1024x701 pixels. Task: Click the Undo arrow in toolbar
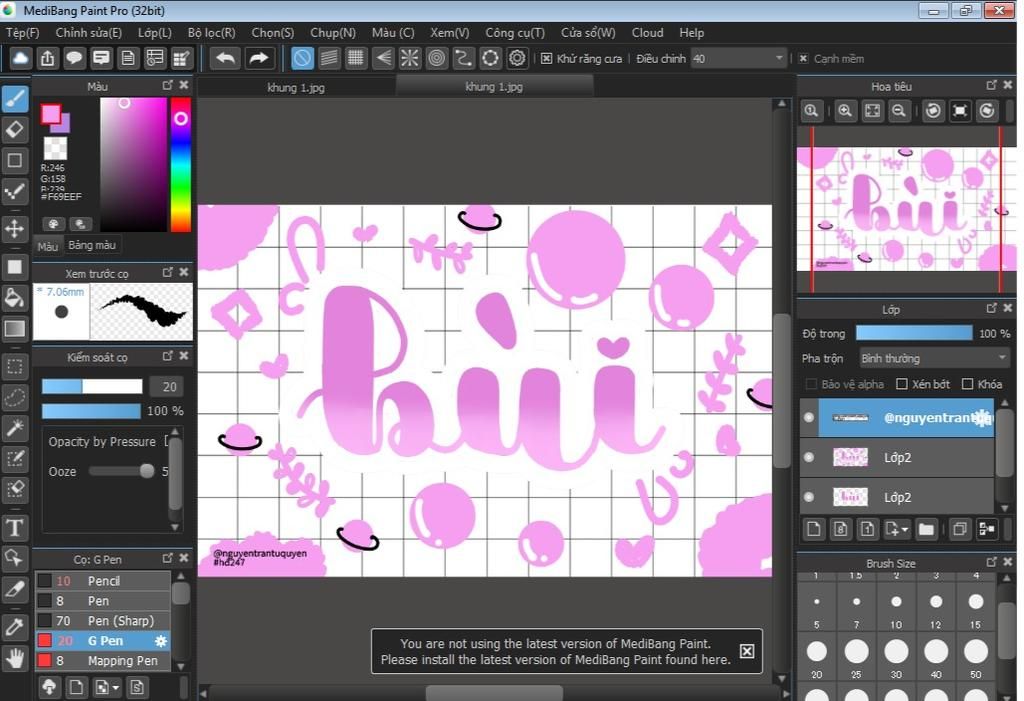click(225, 58)
